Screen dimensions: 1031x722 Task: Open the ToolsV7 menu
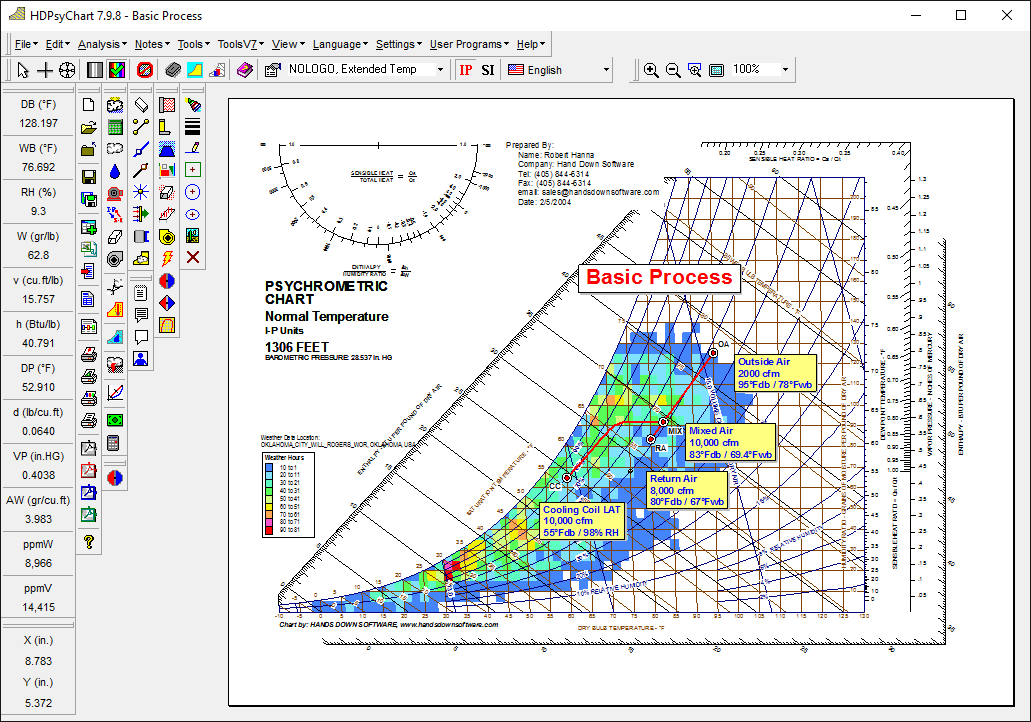(239, 44)
